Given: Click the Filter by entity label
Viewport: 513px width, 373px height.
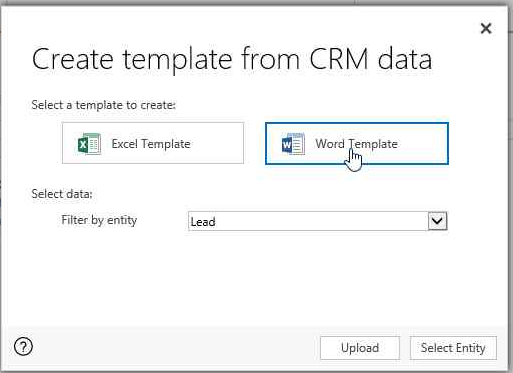Looking at the screenshot, I should (x=99, y=220).
